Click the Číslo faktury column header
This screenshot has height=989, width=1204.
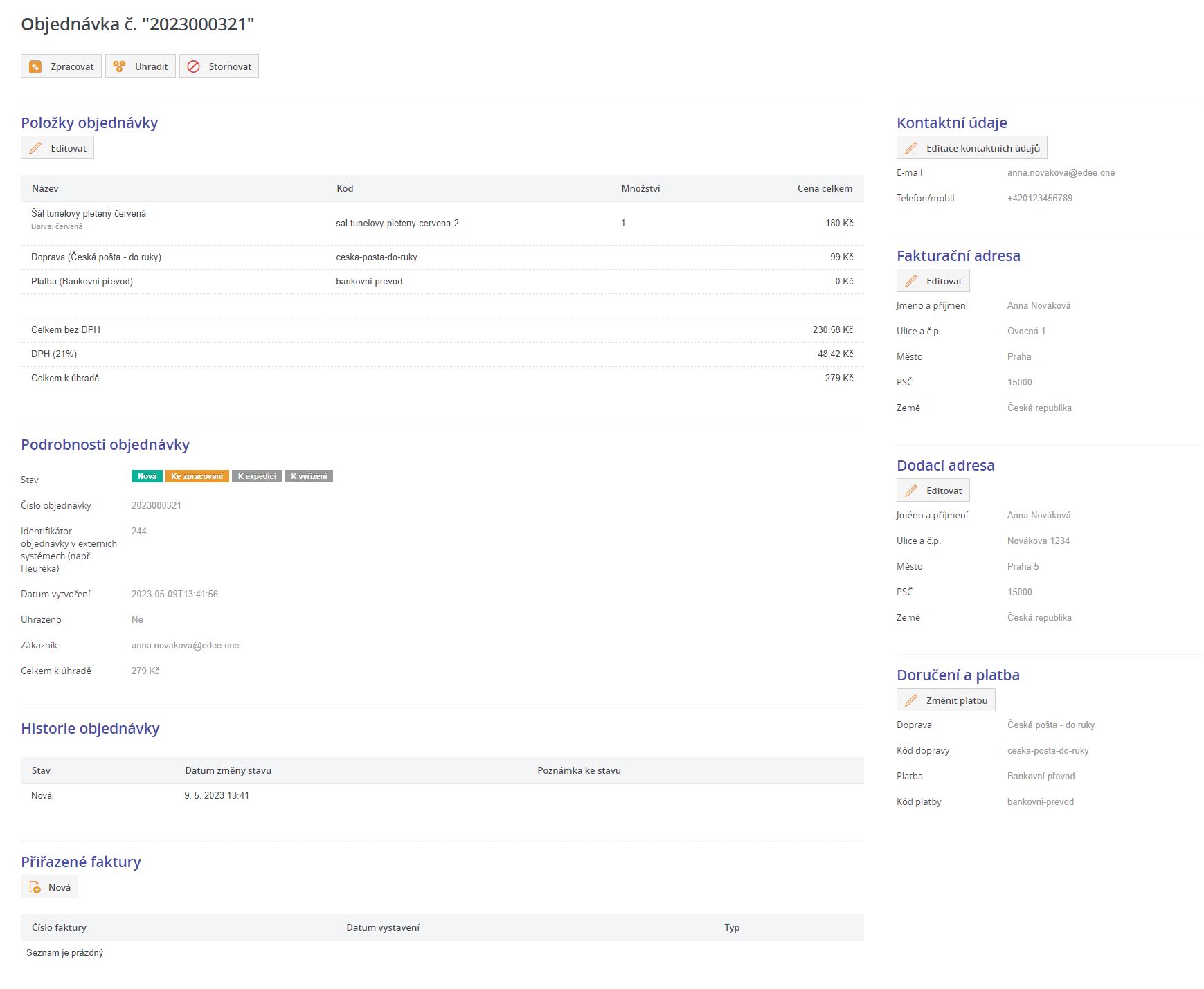[59, 927]
